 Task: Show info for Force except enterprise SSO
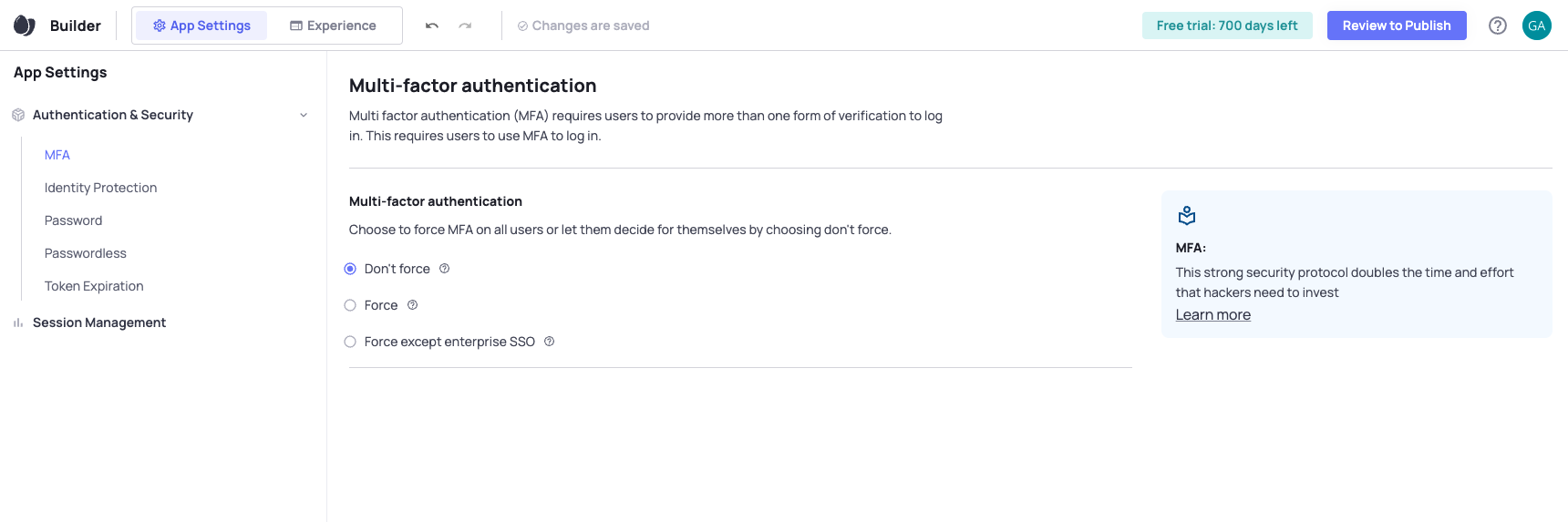click(550, 342)
